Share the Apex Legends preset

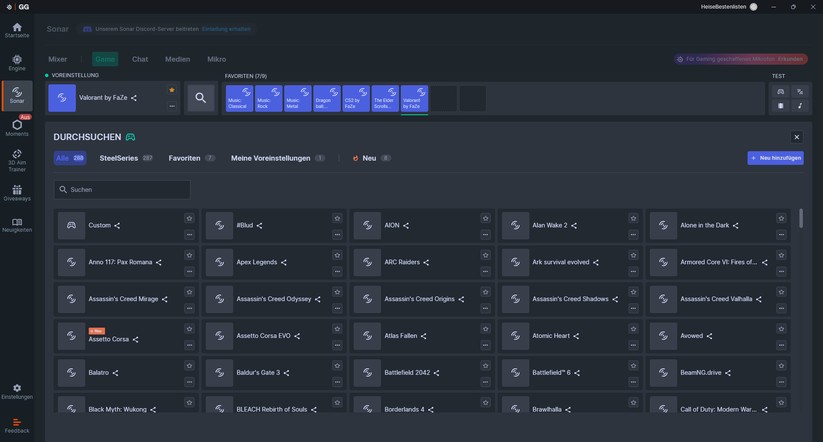click(x=284, y=263)
